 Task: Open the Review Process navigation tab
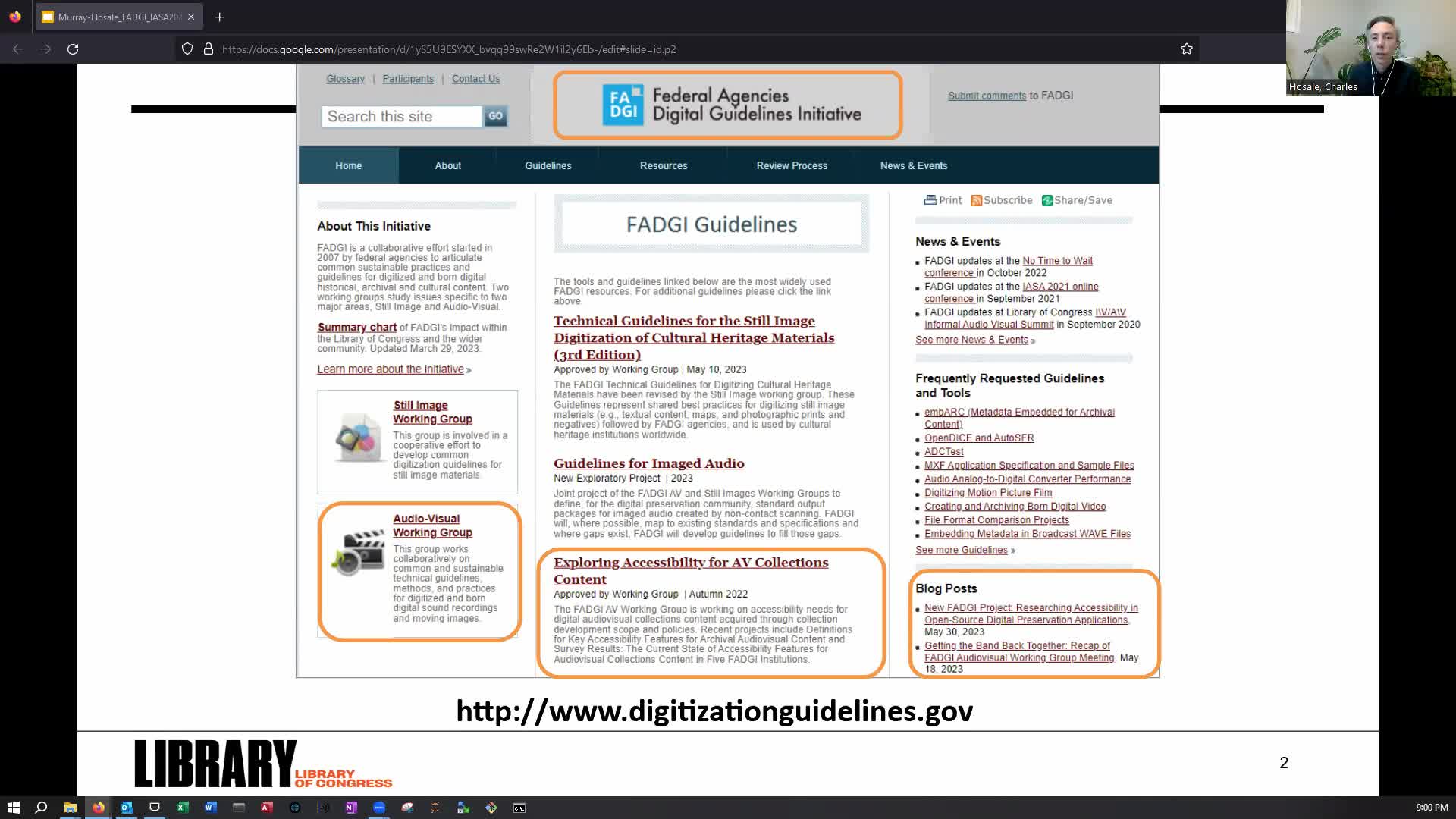792,165
